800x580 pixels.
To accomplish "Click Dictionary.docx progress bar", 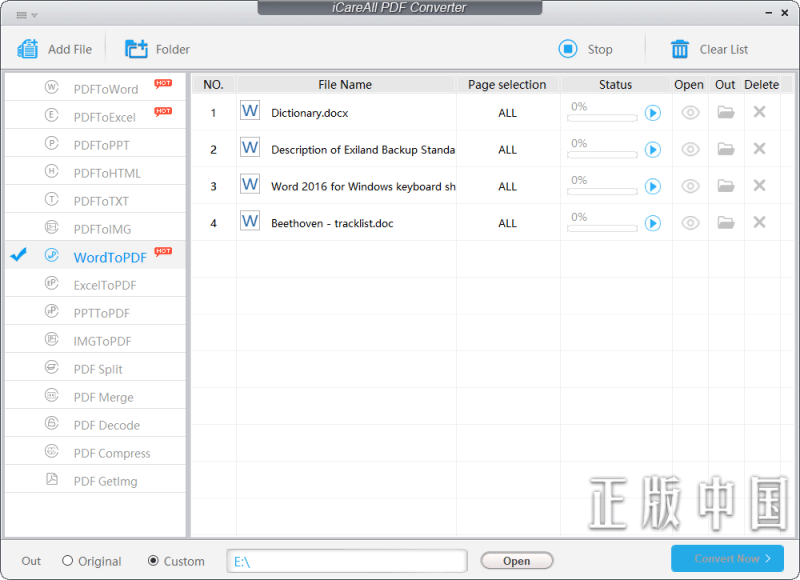I will pyautogui.click(x=602, y=118).
